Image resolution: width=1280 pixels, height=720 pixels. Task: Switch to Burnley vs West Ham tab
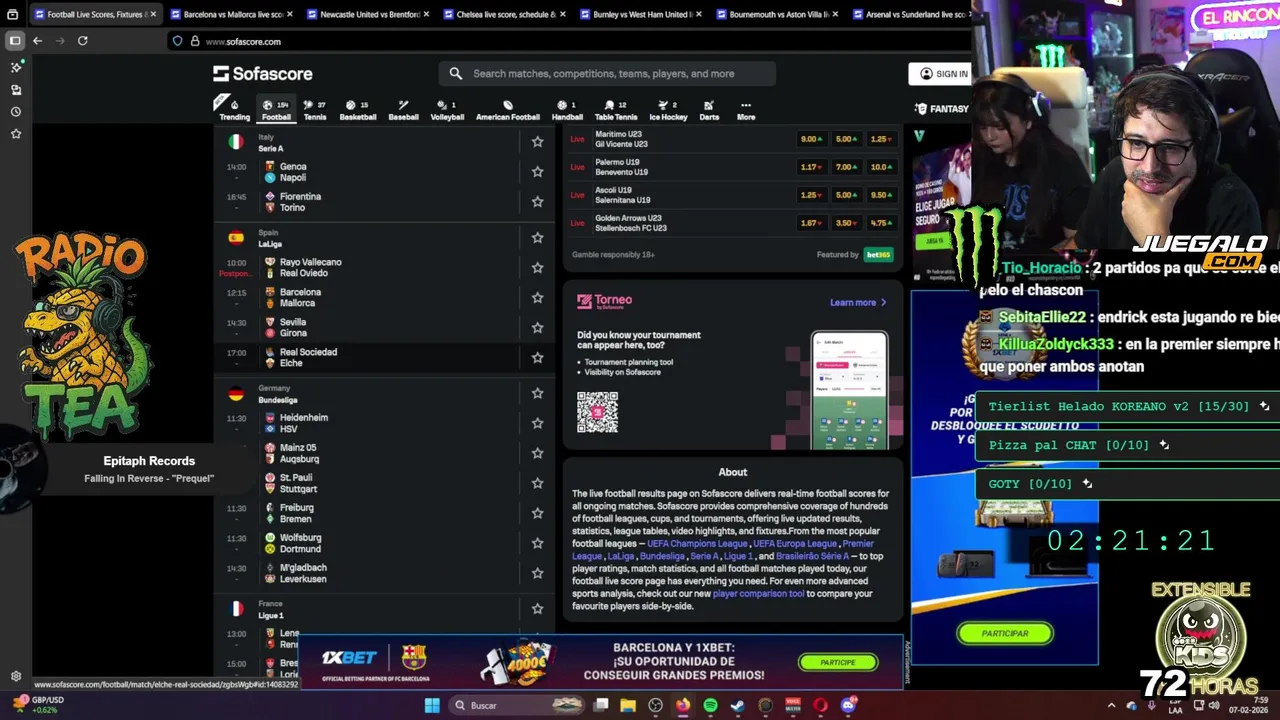[641, 14]
